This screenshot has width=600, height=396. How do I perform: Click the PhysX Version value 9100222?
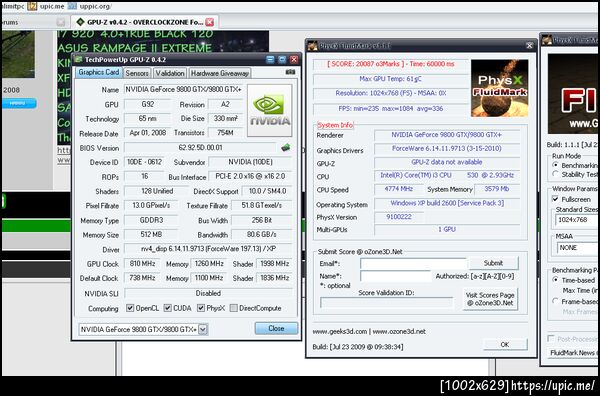(398, 217)
